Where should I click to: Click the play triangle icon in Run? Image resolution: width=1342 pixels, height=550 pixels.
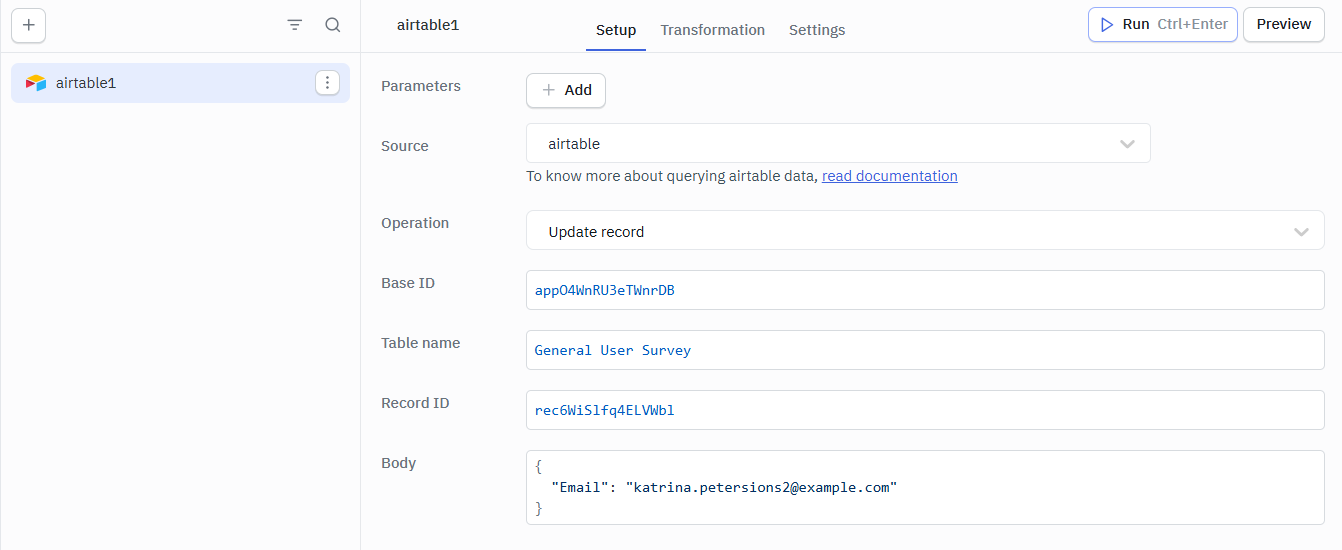1107,25
